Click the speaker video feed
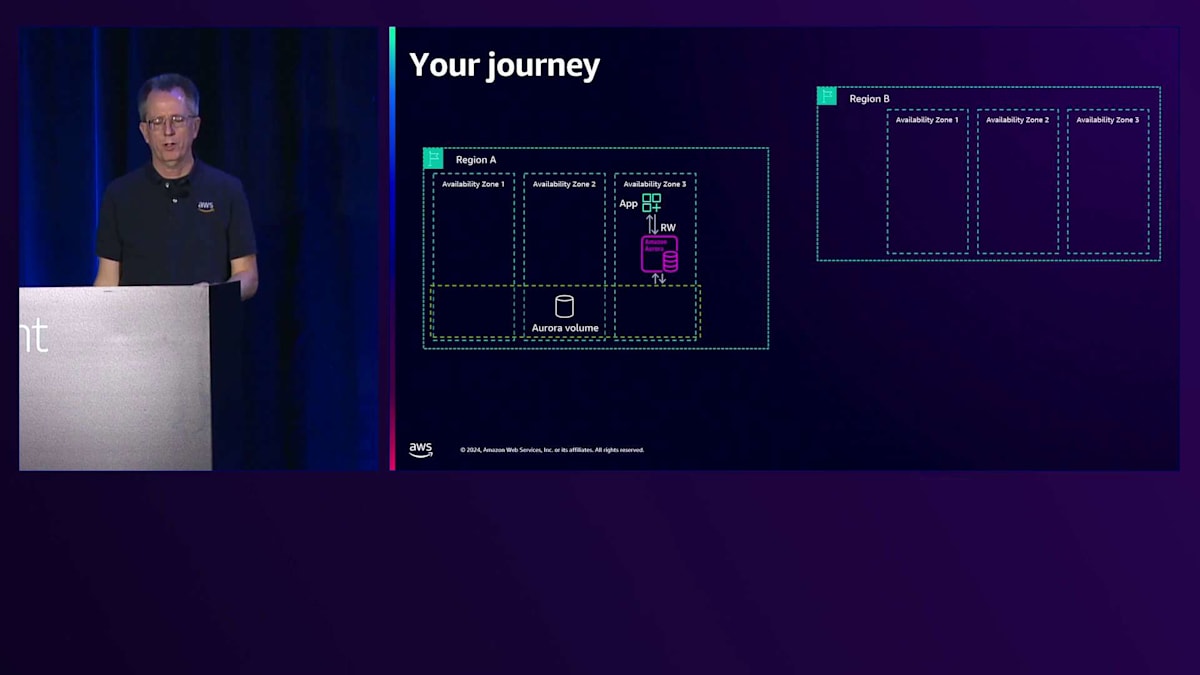This screenshot has width=1200, height=675. (200, 248)
